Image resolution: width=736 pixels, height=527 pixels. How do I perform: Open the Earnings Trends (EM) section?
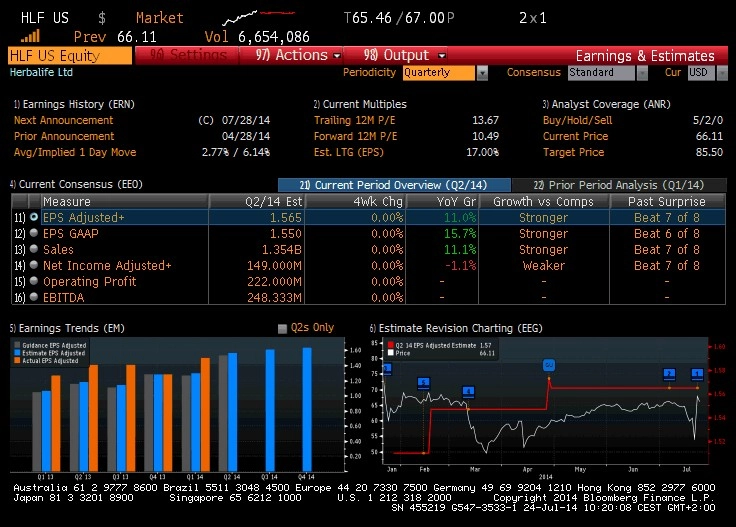(67, 328)
